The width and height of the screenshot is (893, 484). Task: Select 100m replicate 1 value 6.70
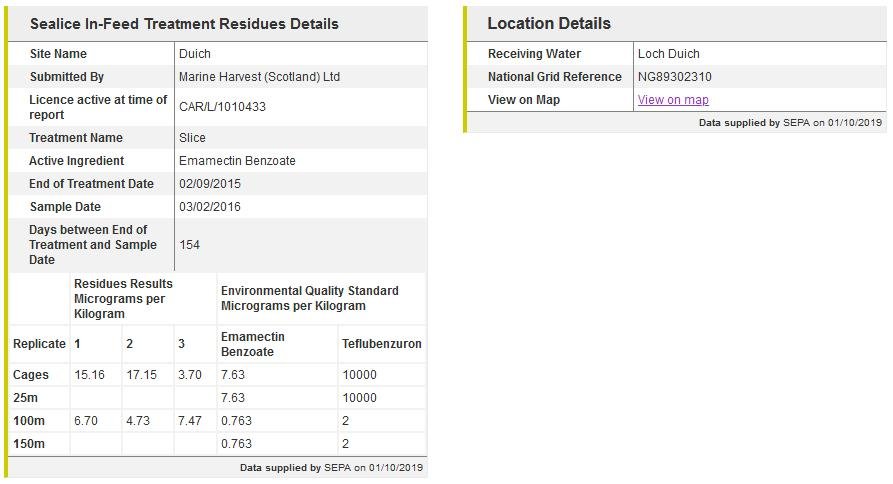[x=86, y=421]
